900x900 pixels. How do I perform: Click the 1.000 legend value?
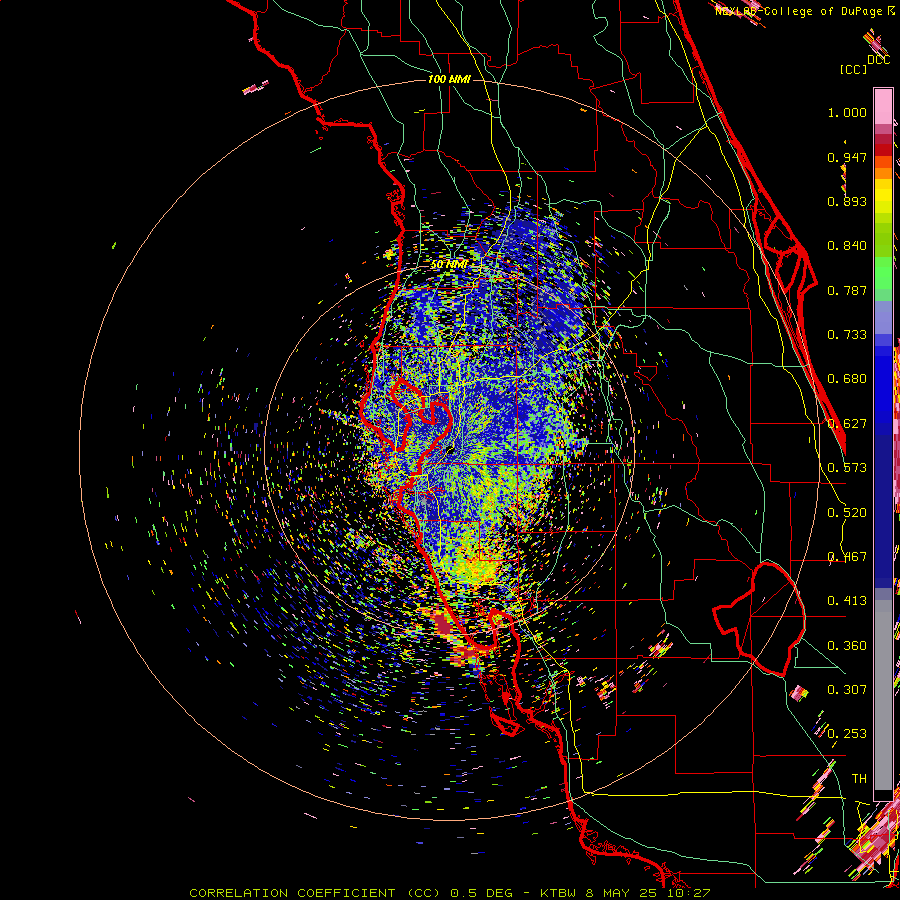(847, 112)
